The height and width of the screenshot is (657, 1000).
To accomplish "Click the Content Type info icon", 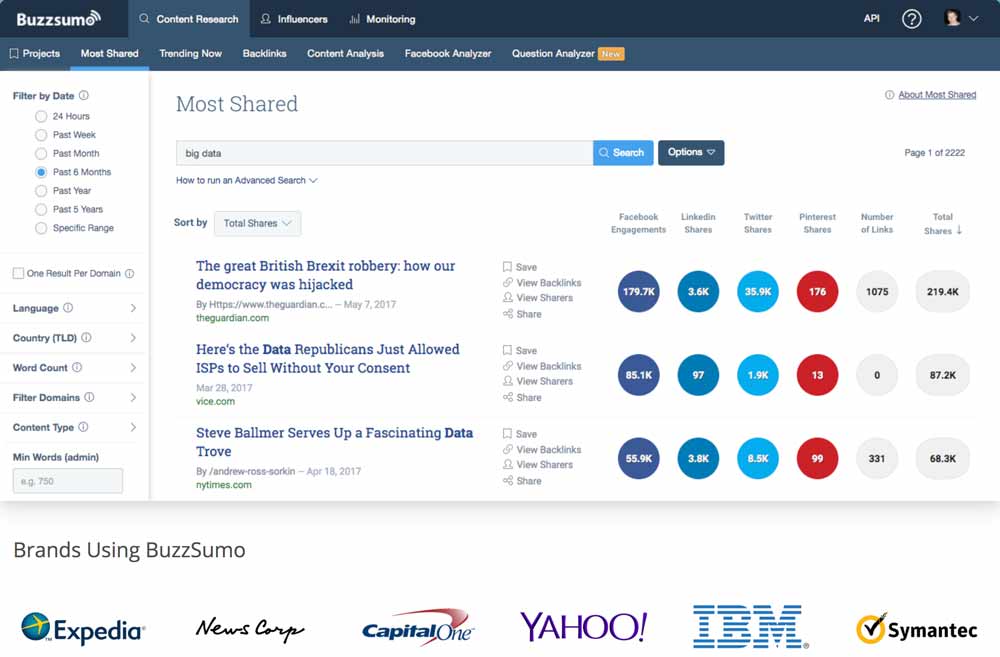I will tap(83, 427).
